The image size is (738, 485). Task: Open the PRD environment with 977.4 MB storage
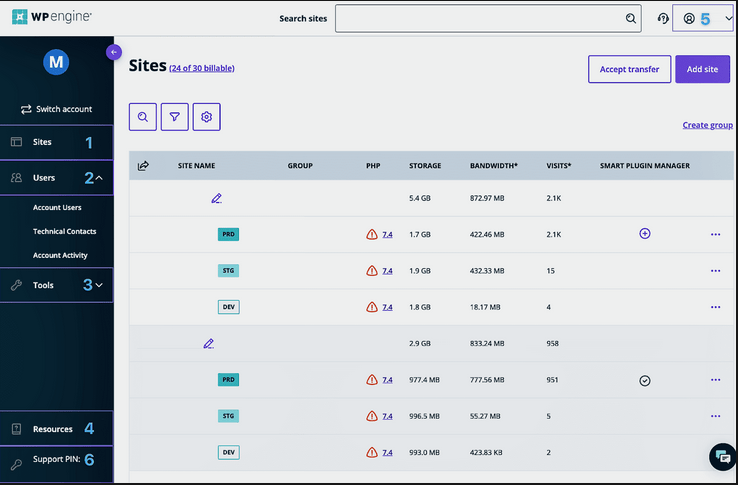click(228, 380)
